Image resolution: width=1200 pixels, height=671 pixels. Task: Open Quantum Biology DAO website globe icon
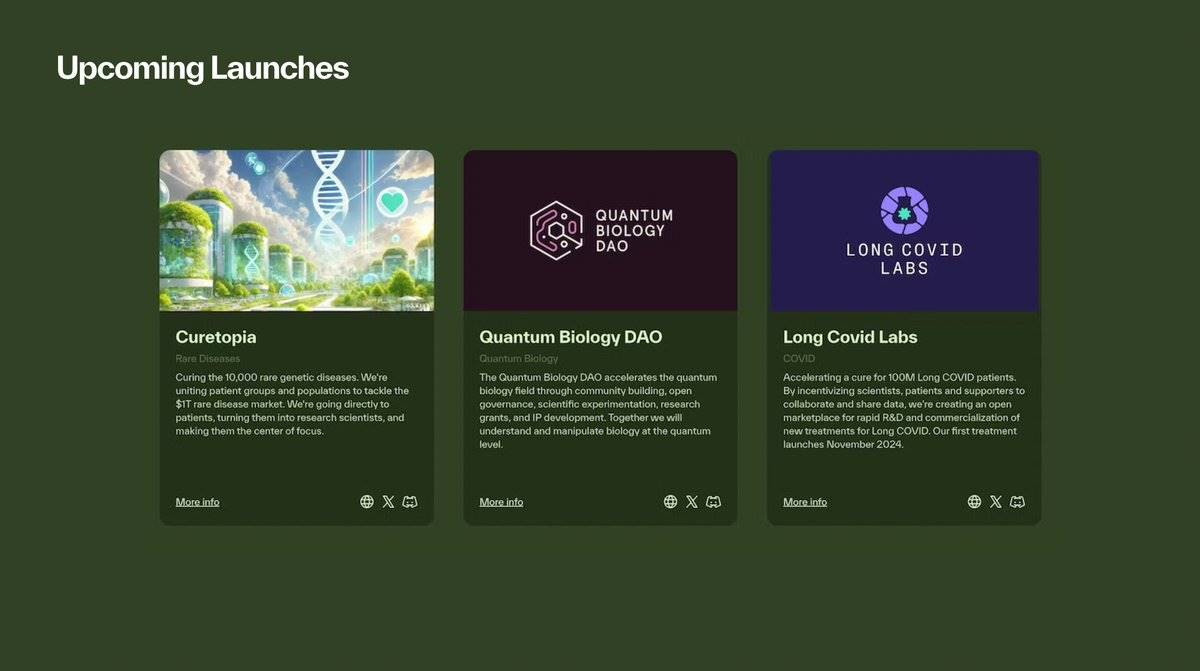[671, 502]
